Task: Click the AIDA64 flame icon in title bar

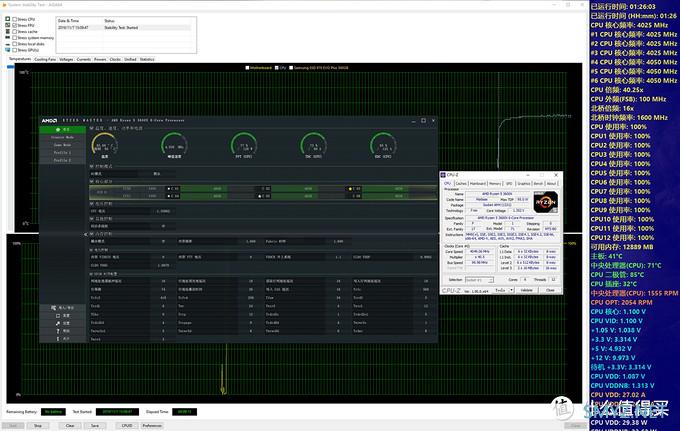Action: pos(4,5)
